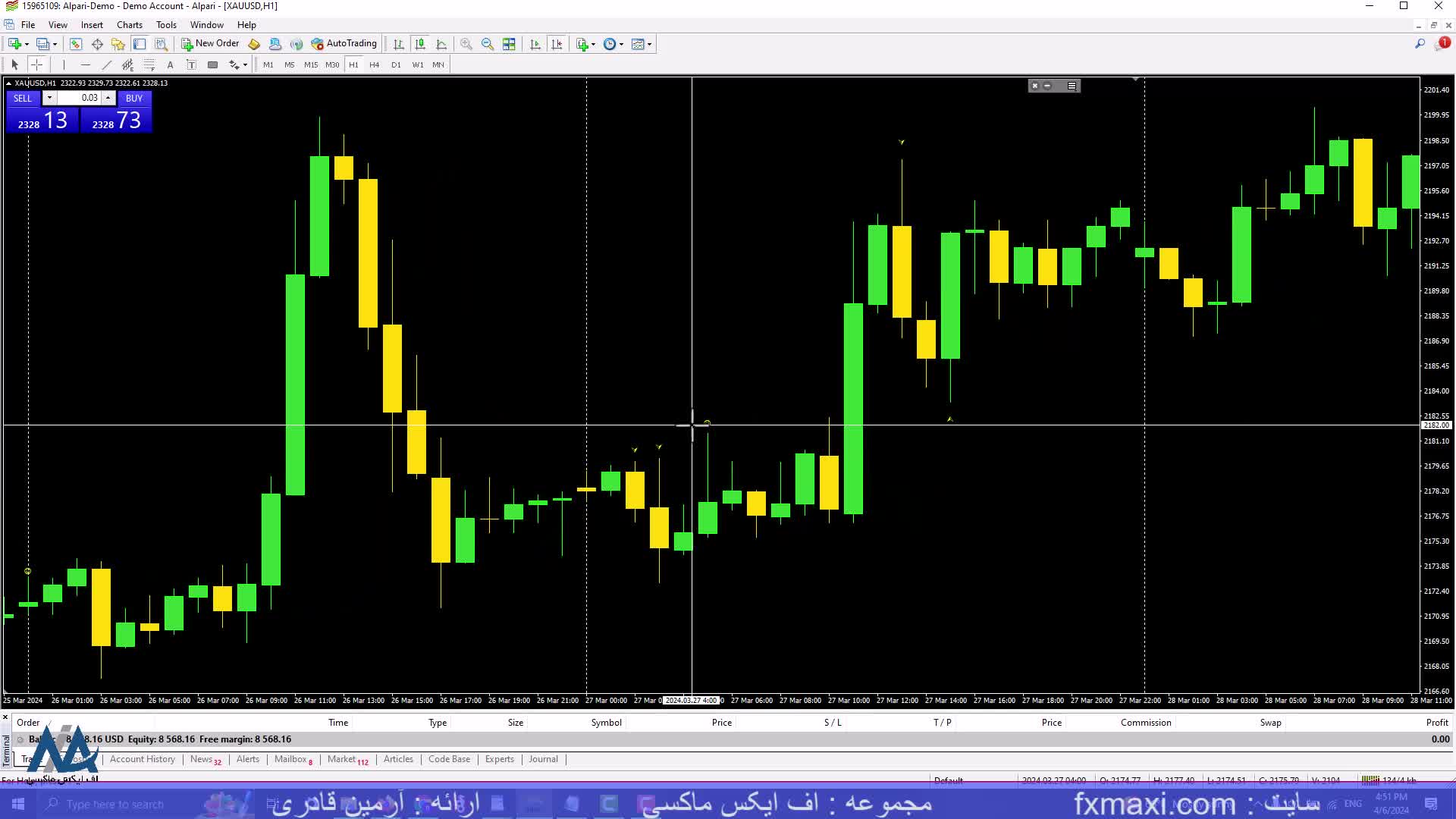Select the crosshair cursor tool
The height and width of the screenshot is (819, 1456).
coord(36,65)
